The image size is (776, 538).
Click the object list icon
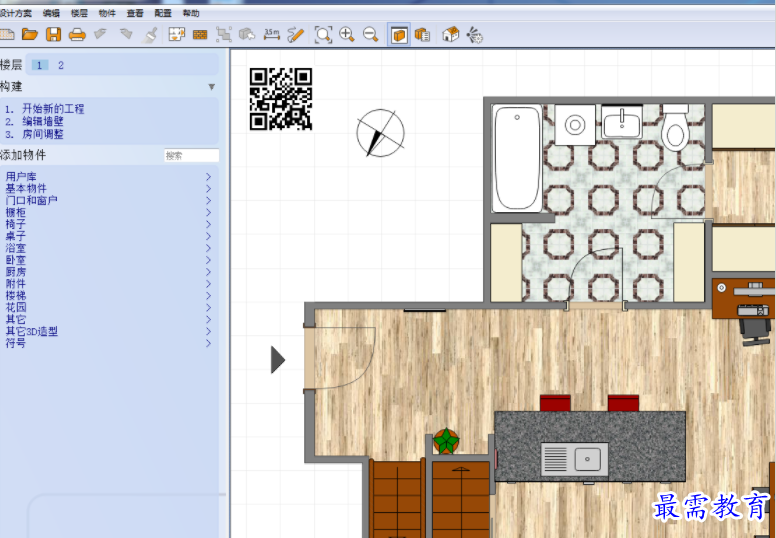click(x=422, y=35)
